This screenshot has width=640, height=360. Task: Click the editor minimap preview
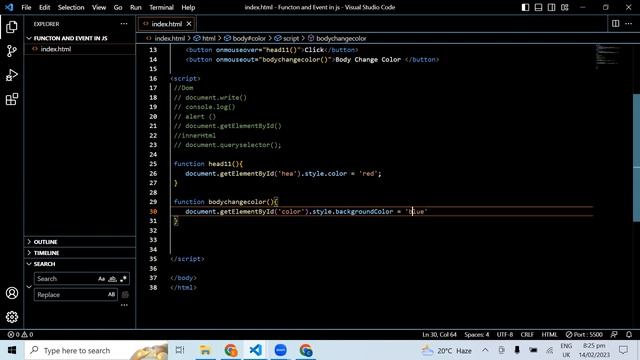point(607,56)
